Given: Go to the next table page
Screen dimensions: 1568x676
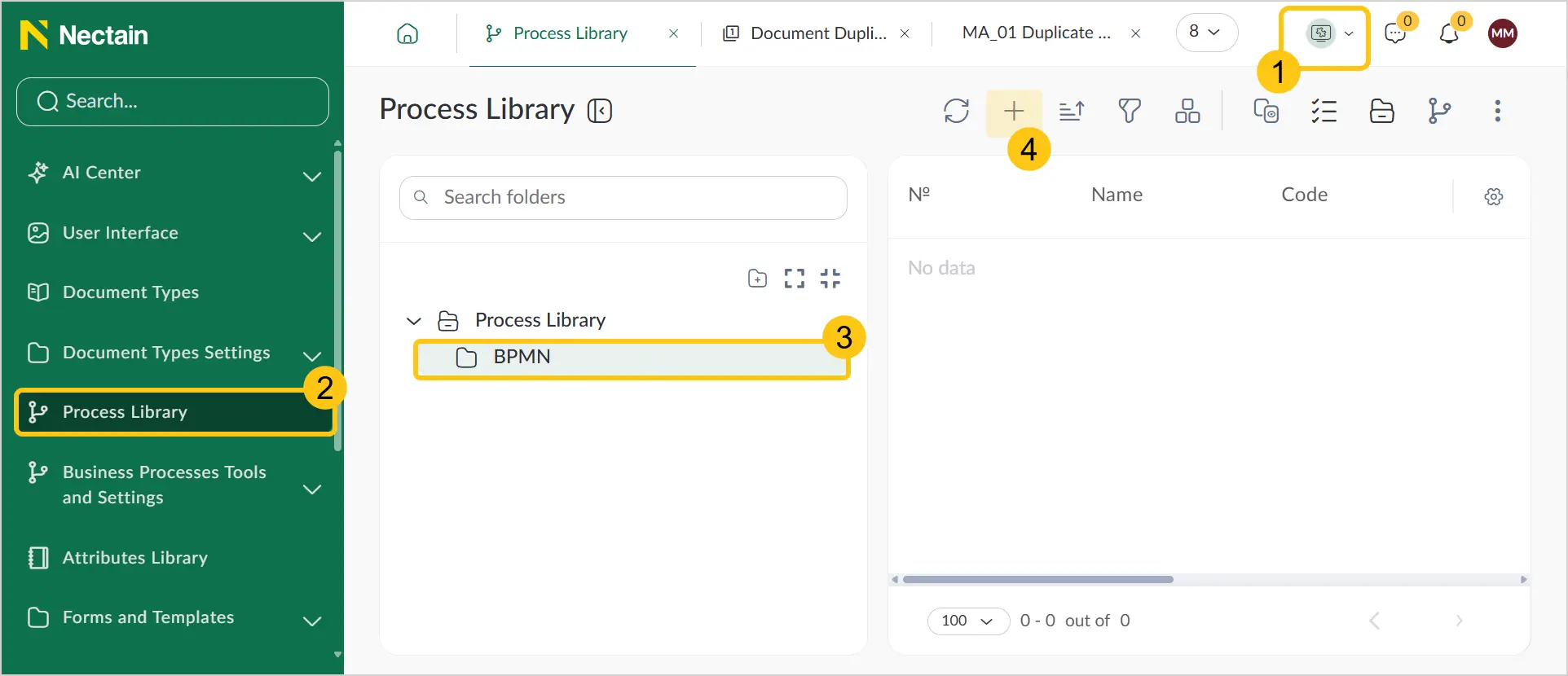Looking at the screenshot, I should pos(1459,621).
